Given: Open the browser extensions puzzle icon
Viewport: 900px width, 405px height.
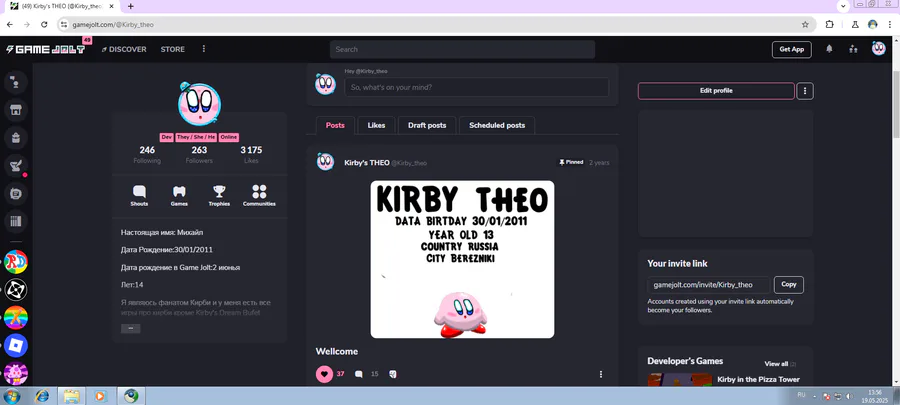Looking at the screenshot, I should click(829, 25).
